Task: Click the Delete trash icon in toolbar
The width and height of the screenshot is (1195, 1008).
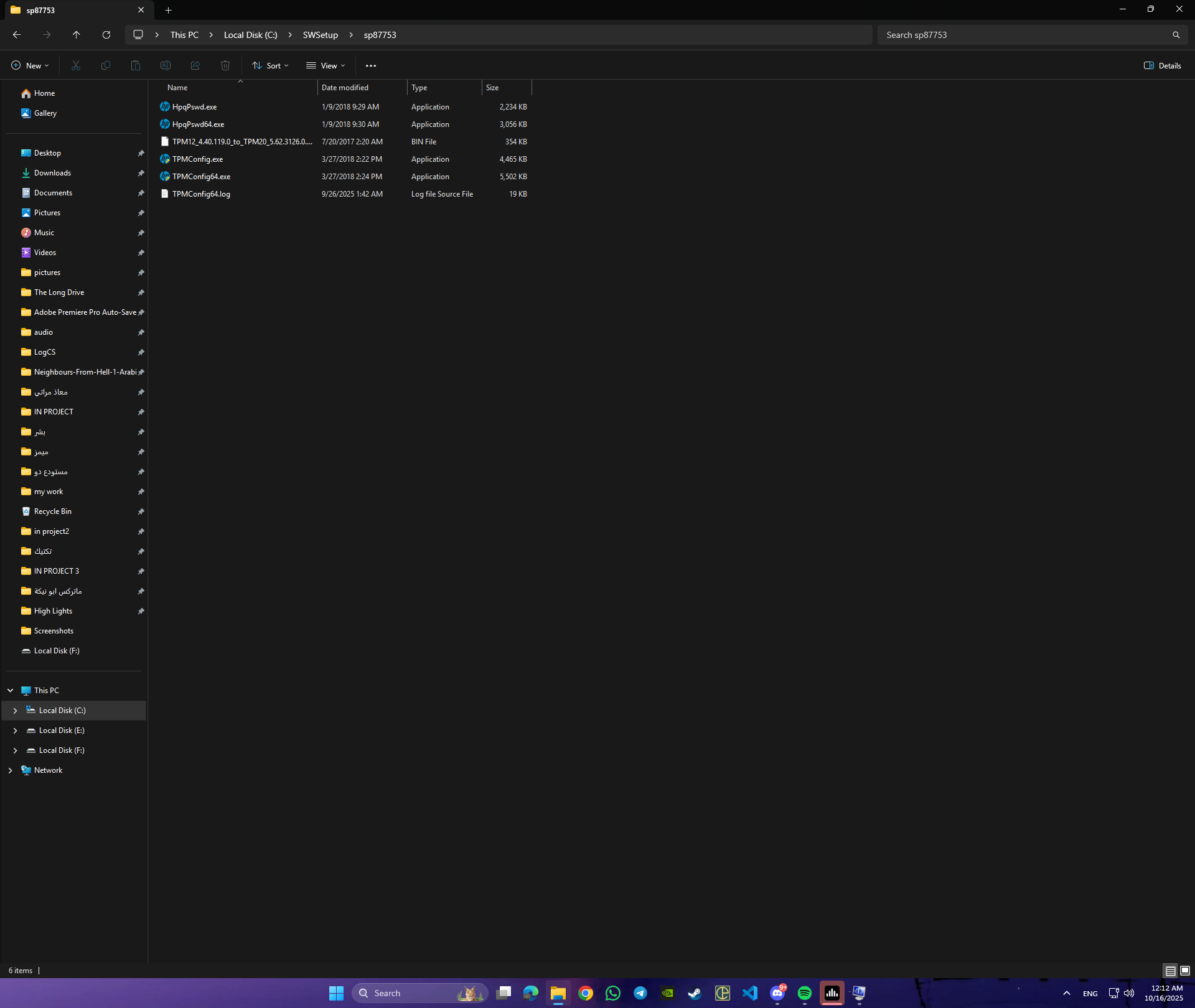Action: tap(225, 65)
